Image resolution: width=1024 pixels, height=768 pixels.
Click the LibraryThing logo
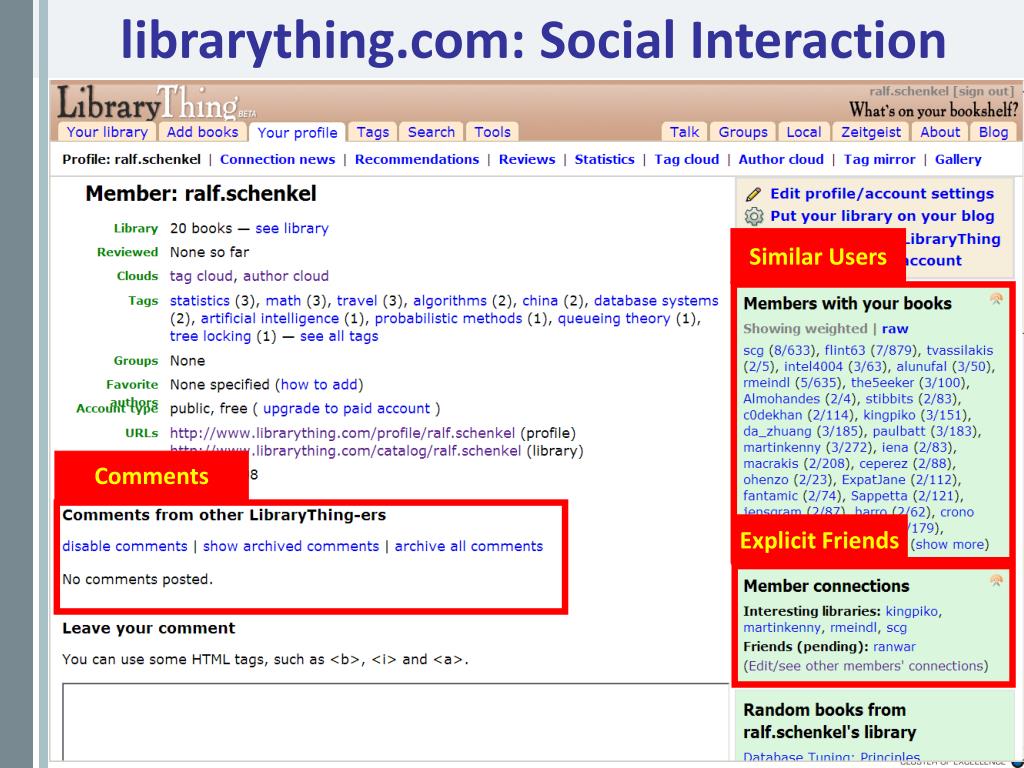click(157, 102)
